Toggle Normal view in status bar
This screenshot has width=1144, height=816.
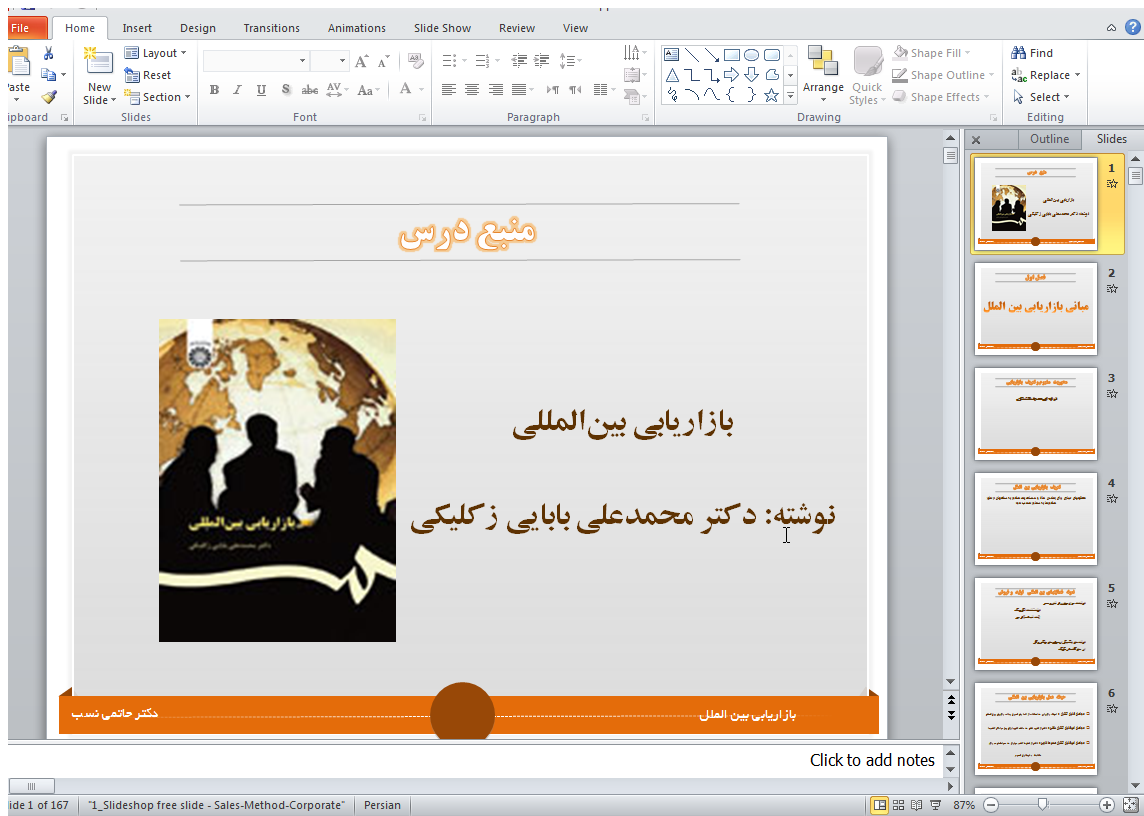pos(880,805)
